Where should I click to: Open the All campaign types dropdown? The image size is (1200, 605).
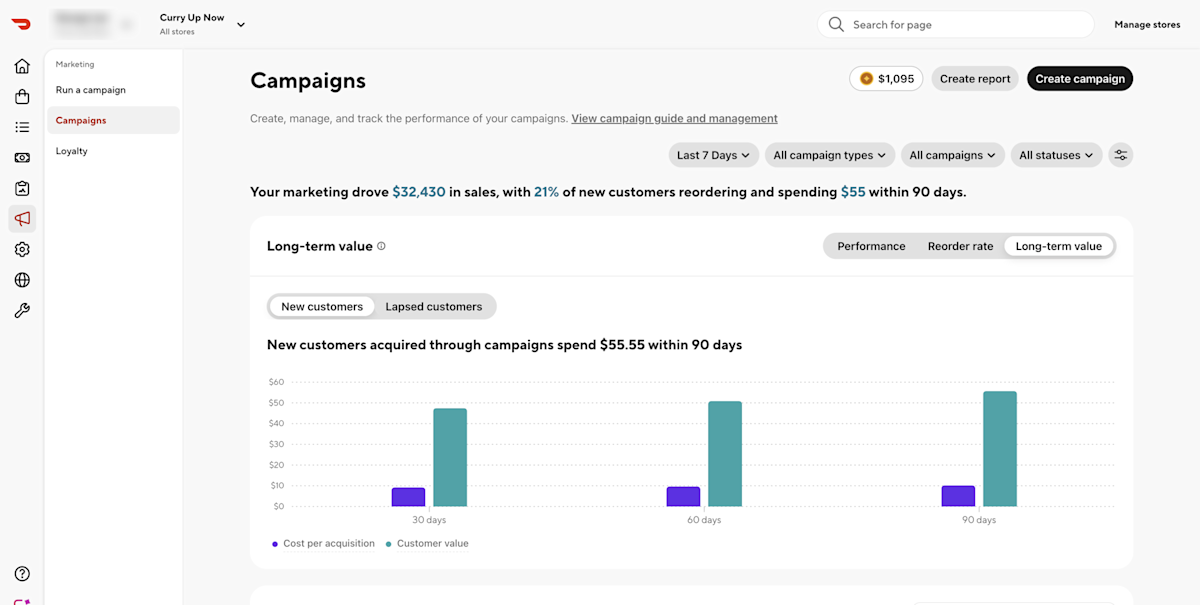click(830, 155)
